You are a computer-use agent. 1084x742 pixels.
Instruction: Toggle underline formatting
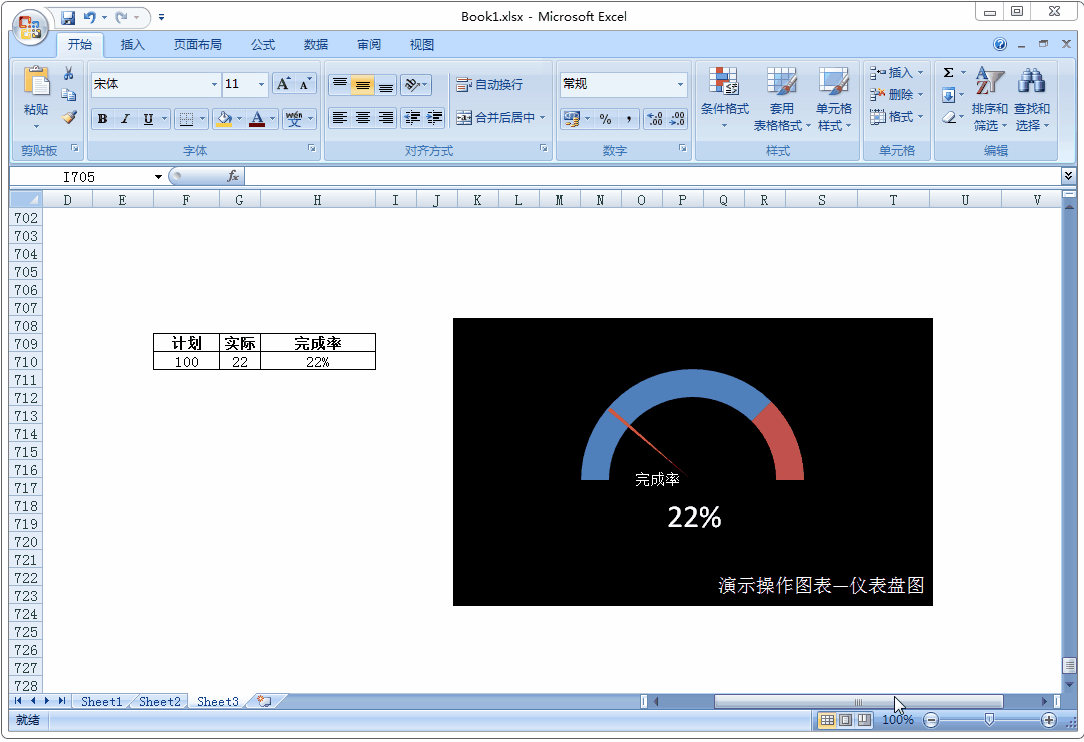(148, 119)
